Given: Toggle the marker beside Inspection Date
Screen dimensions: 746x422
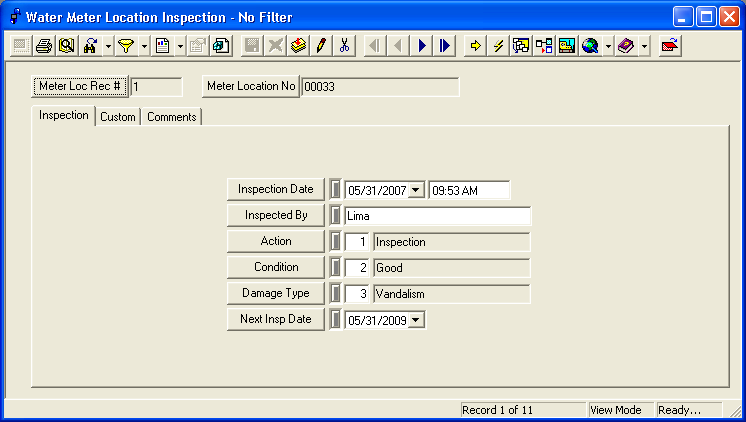Looking at the screenshot, I should click(335, 189).
